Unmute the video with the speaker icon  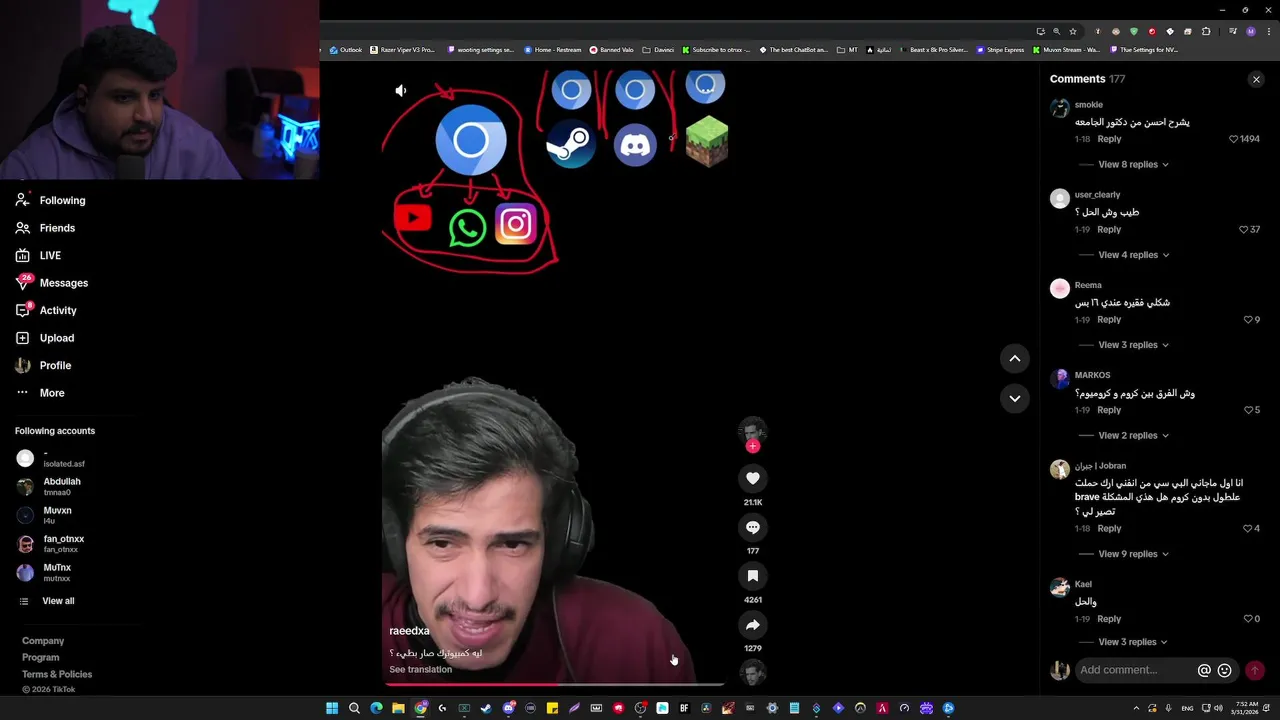401,91
